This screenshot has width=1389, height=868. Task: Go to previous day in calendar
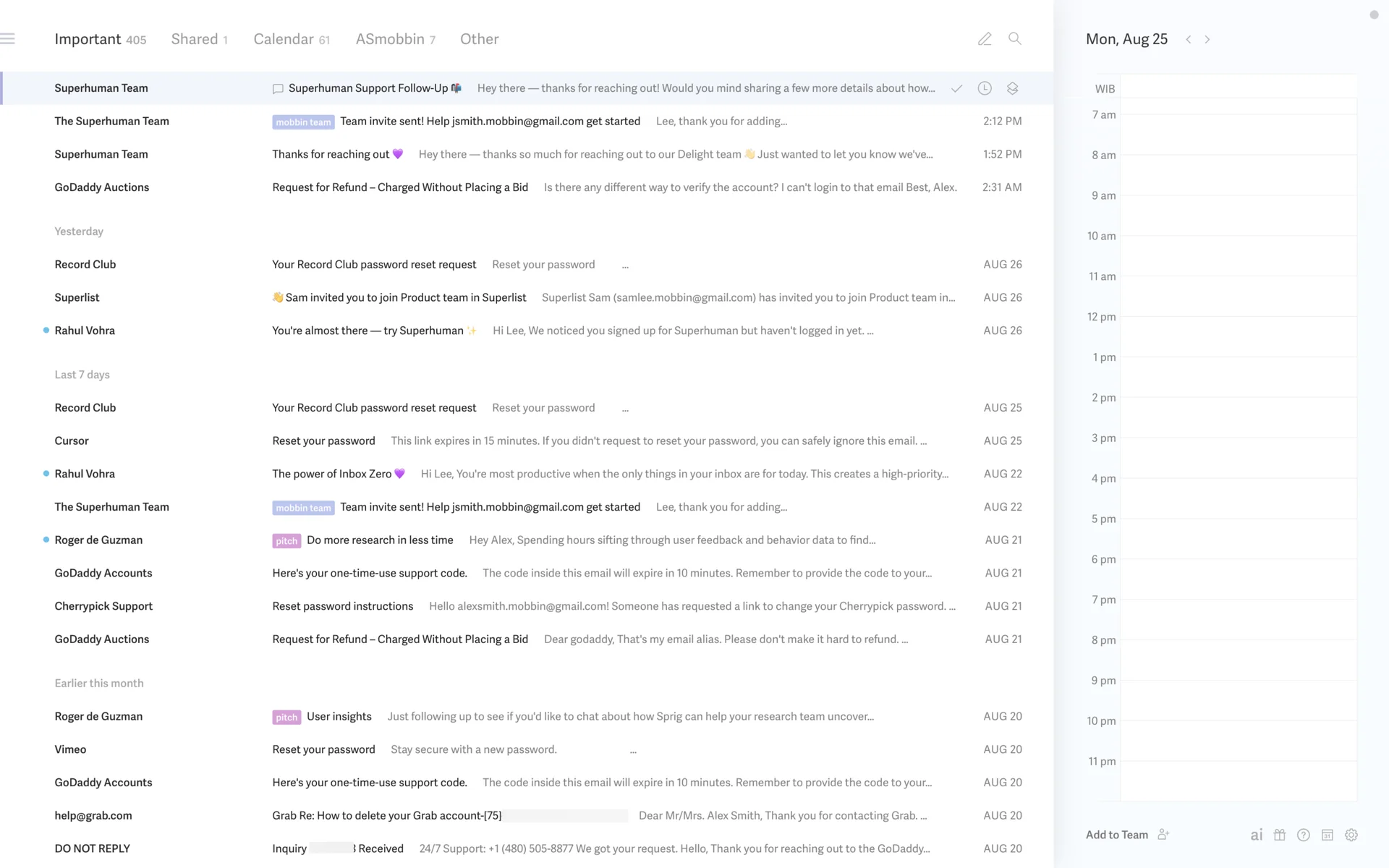(x=1188, y=40)
